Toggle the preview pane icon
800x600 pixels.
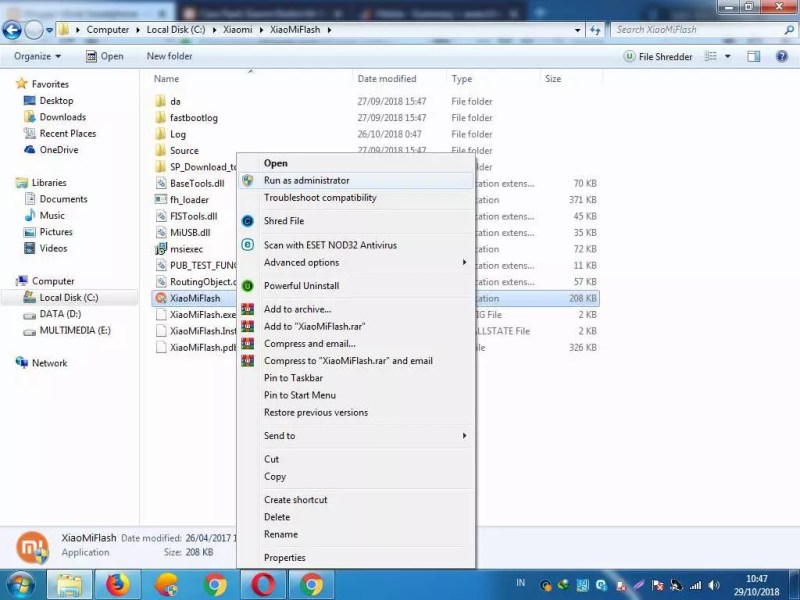[x=754, y=57]
